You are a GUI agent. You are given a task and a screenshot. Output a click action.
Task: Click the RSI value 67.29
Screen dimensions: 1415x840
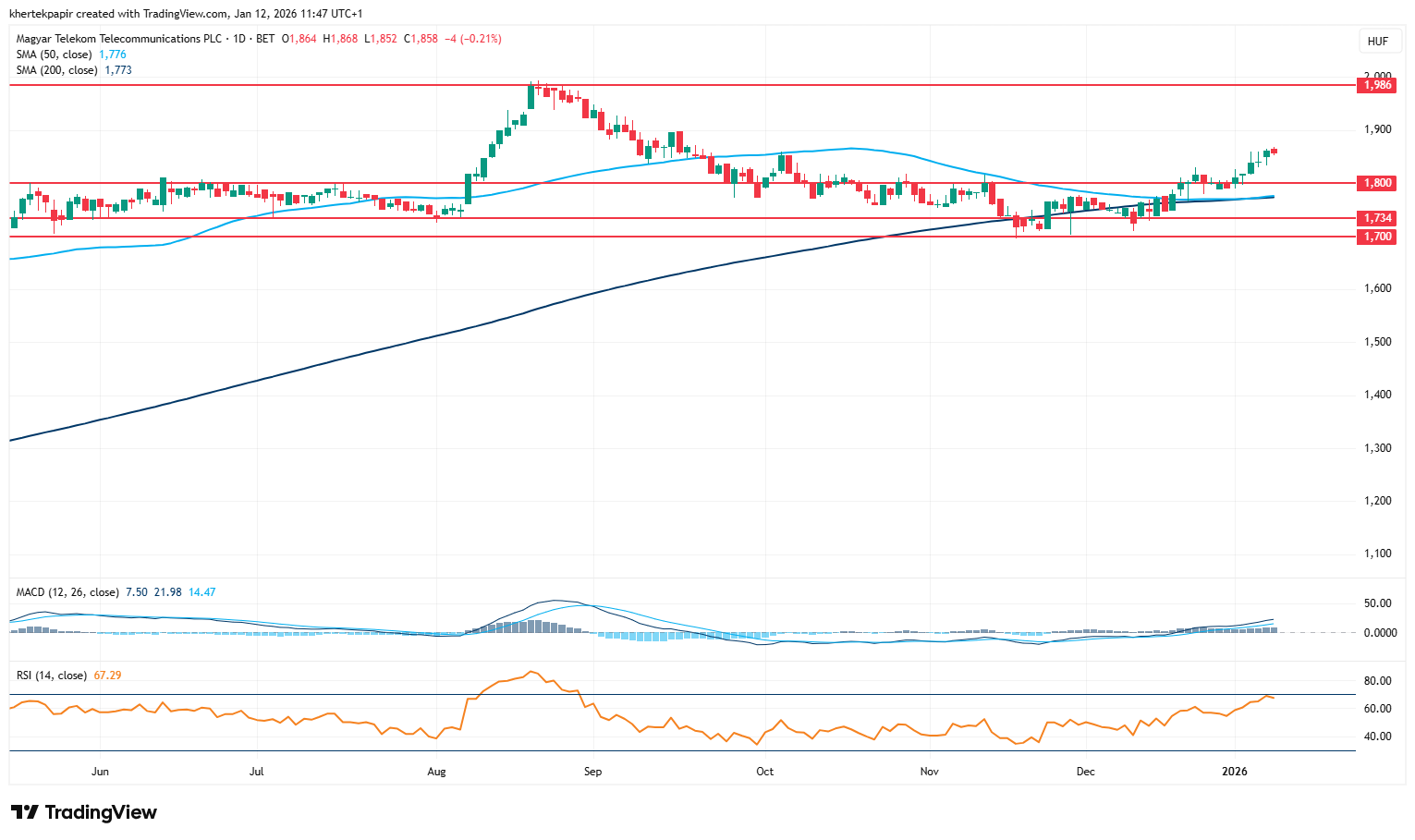(x=107, y=676)
